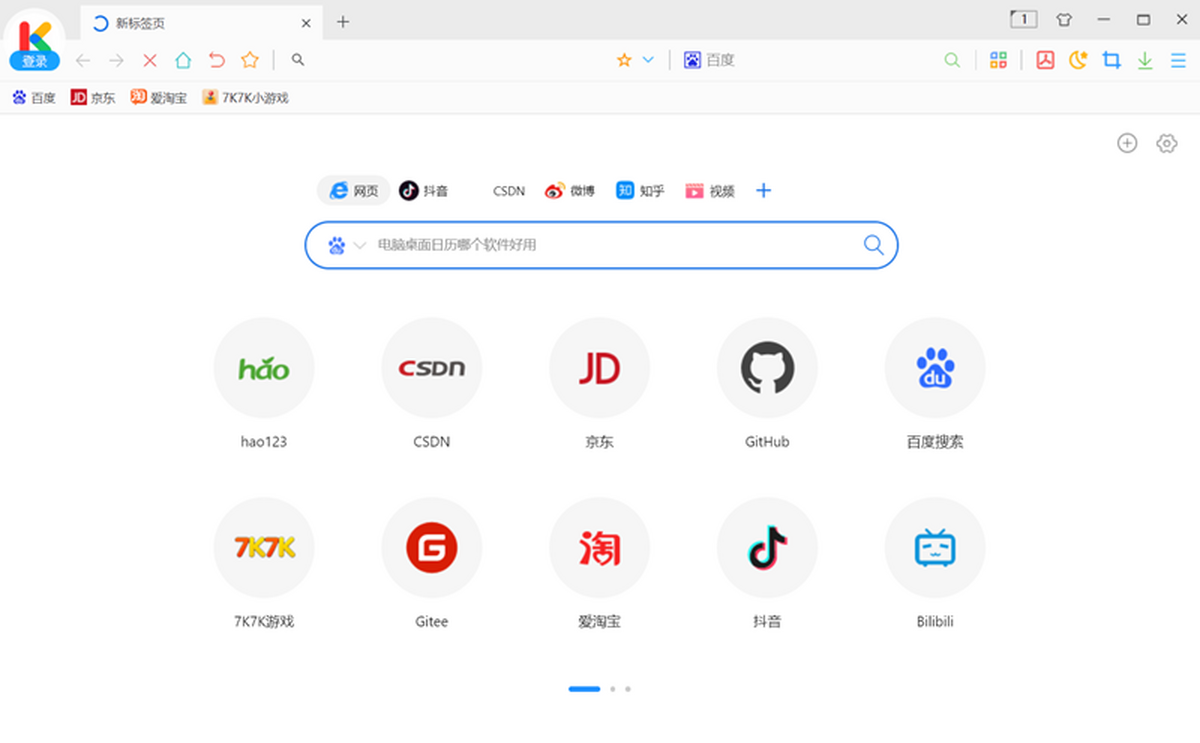Click the home icon in the toolbar

183,60
